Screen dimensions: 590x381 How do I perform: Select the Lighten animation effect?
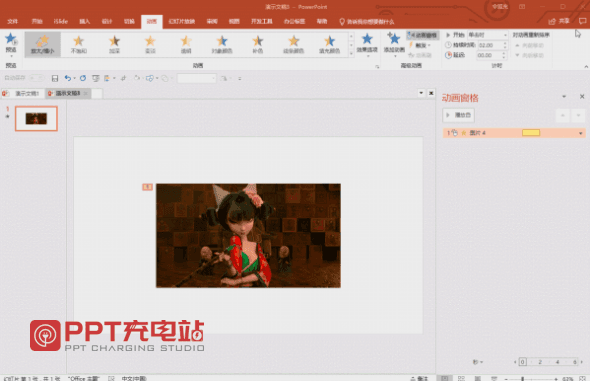point(150,44)
